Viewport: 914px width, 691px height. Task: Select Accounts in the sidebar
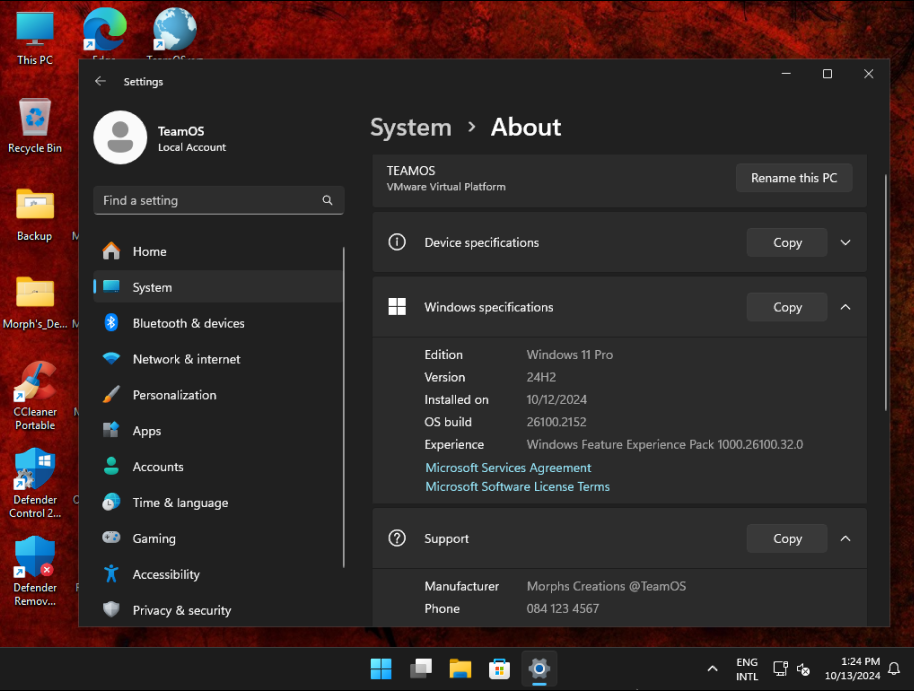(x=158, y=466)
